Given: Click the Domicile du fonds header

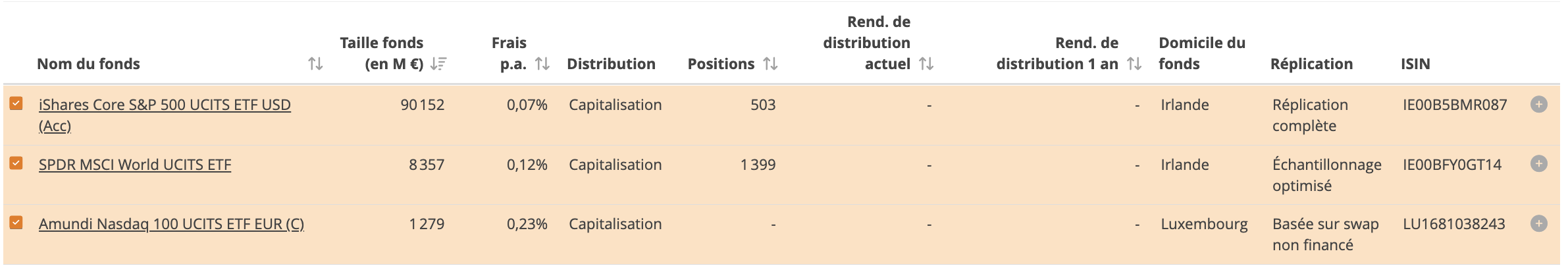Looking at the screenshot, I should click(1202, 53).
